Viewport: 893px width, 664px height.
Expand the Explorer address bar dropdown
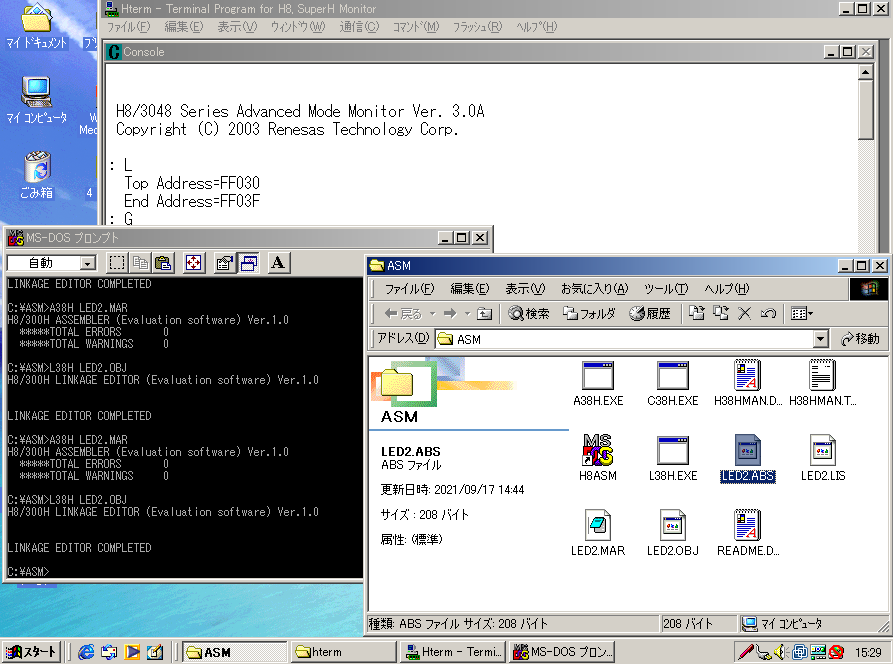(x=821, y=339)
